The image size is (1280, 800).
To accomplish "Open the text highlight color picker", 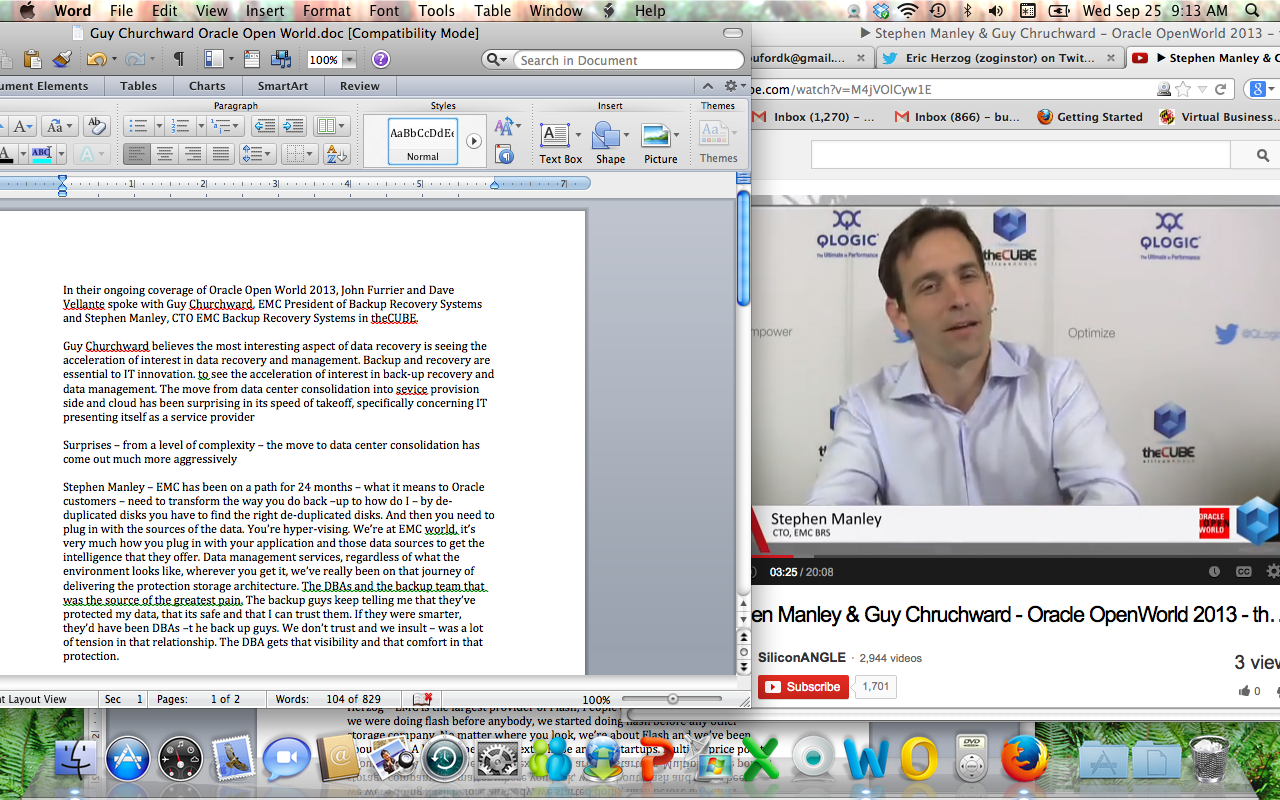I will coord(62,154).
